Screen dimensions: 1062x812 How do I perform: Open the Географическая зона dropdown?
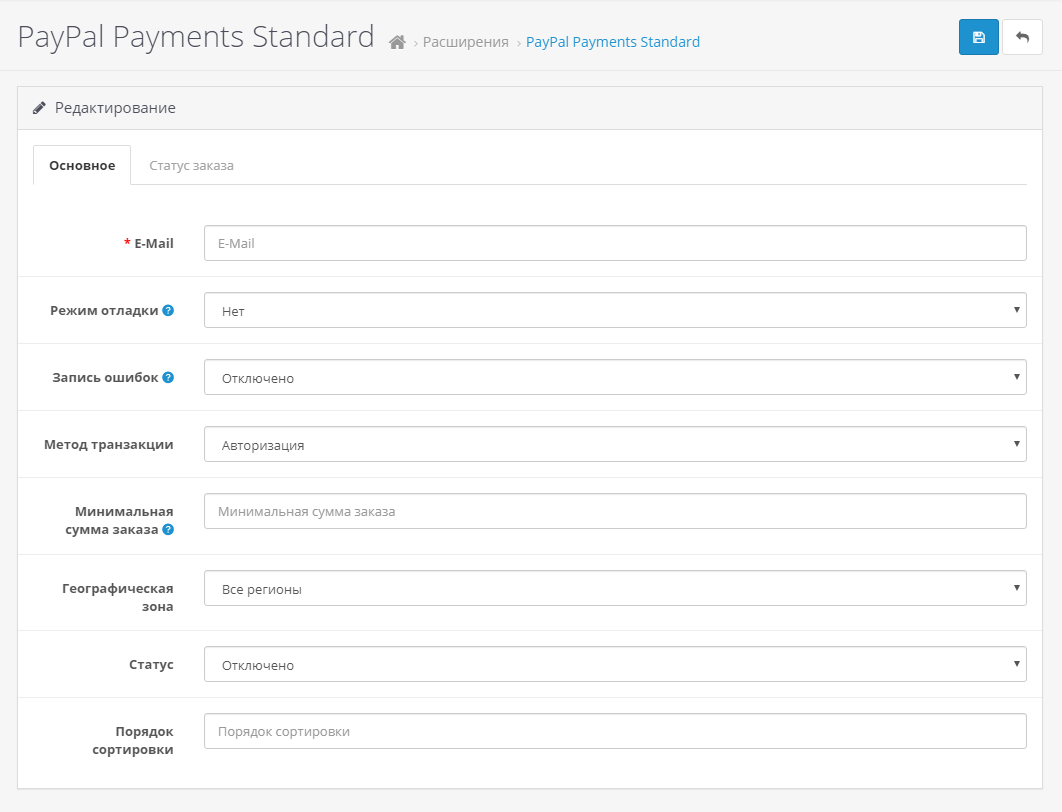pos(615,589)
